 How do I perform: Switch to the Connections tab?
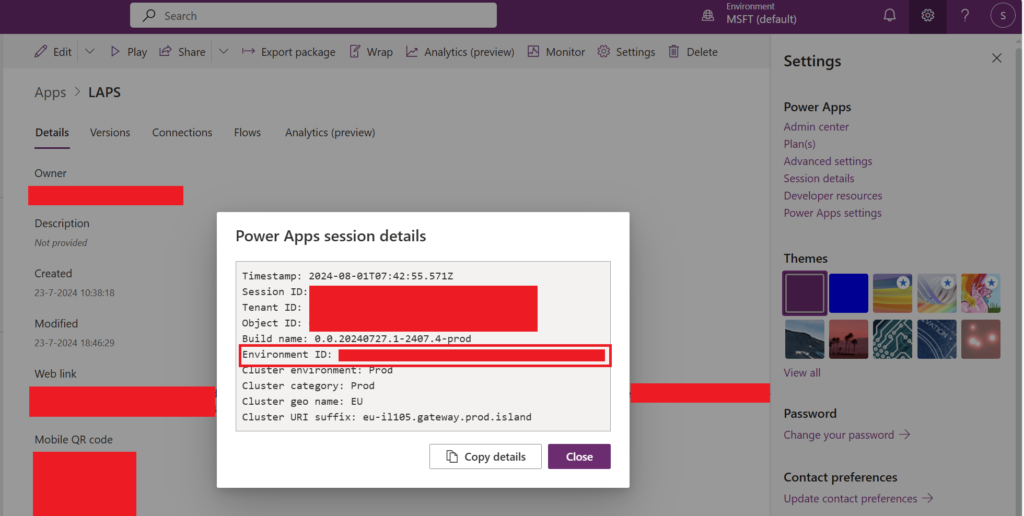[182, 132]
